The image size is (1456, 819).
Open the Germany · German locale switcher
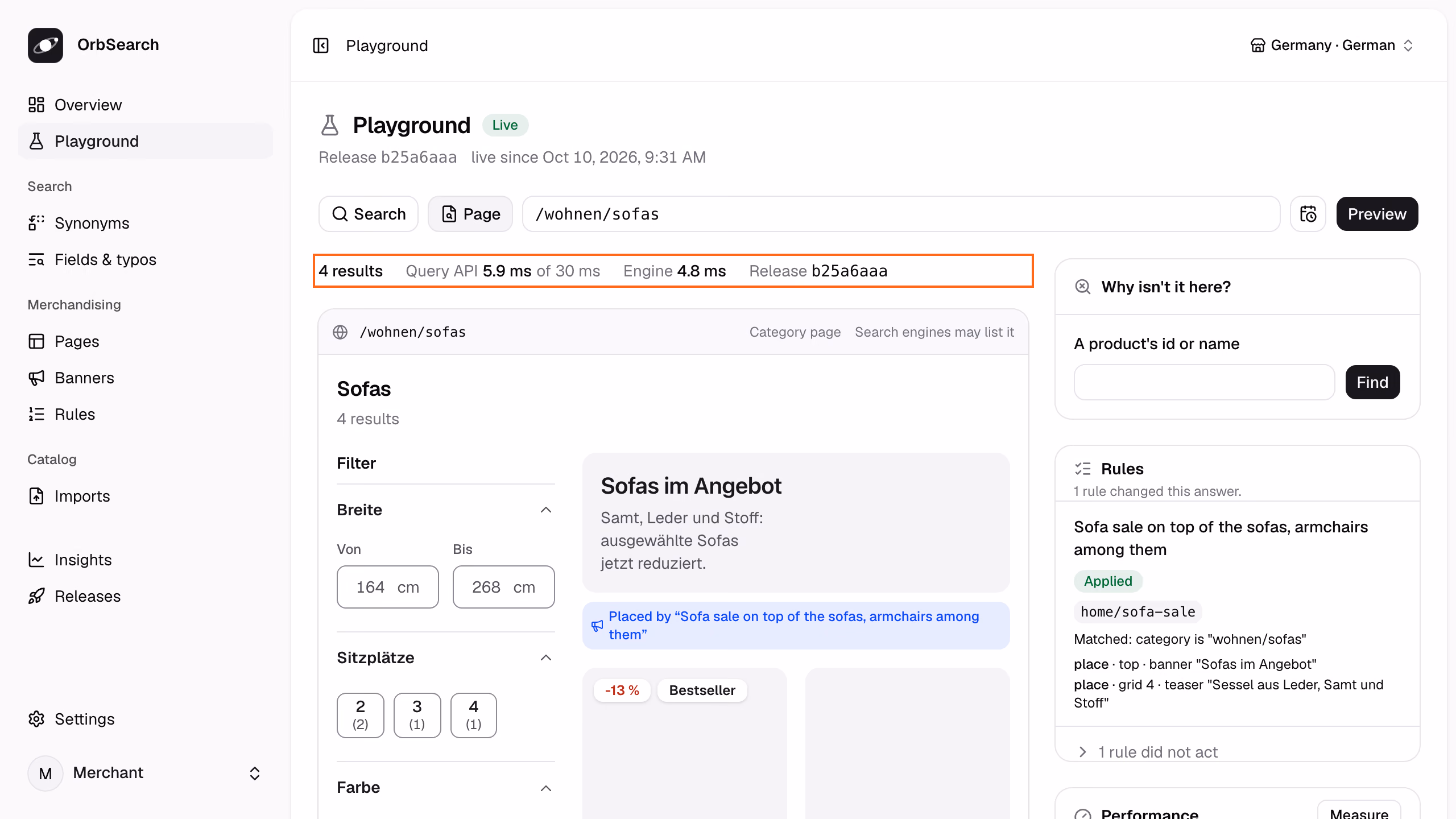(1332, 45)
